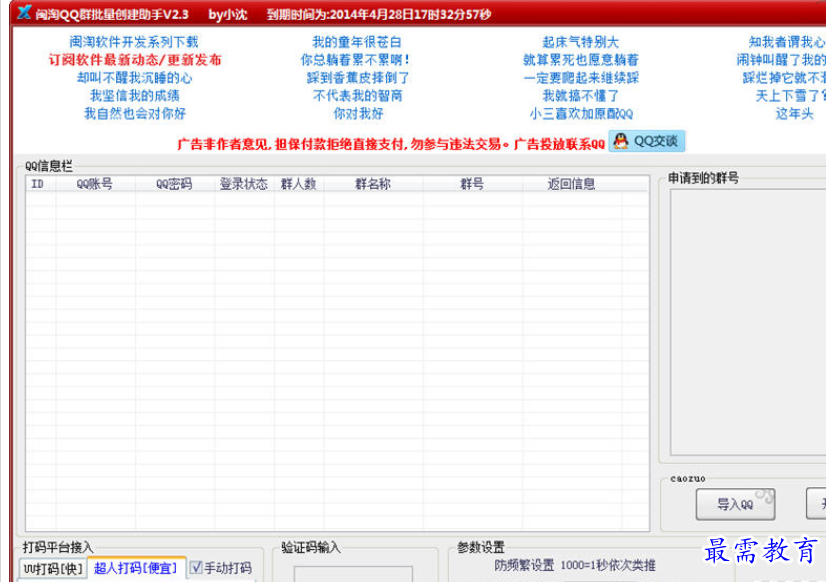Click the link 起床气特别大

click(x=581, y=42)
